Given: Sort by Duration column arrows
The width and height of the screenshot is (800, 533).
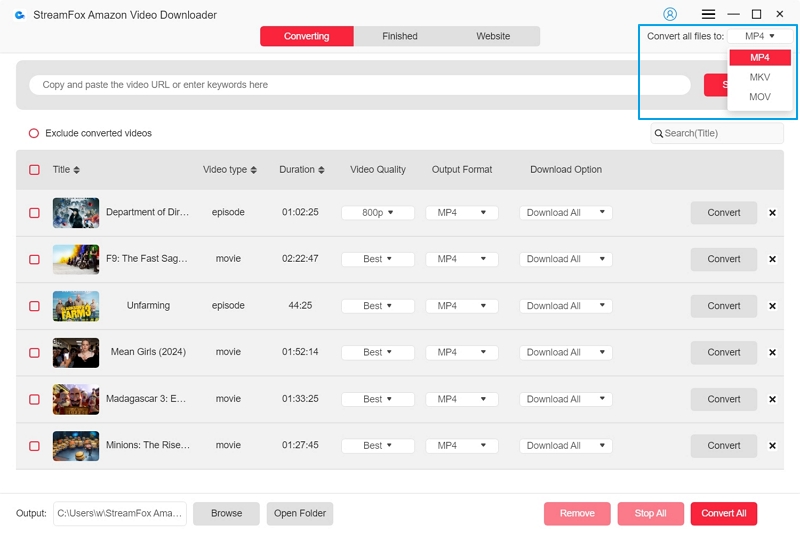Looking at the screenshot, I should coord(321,170).
